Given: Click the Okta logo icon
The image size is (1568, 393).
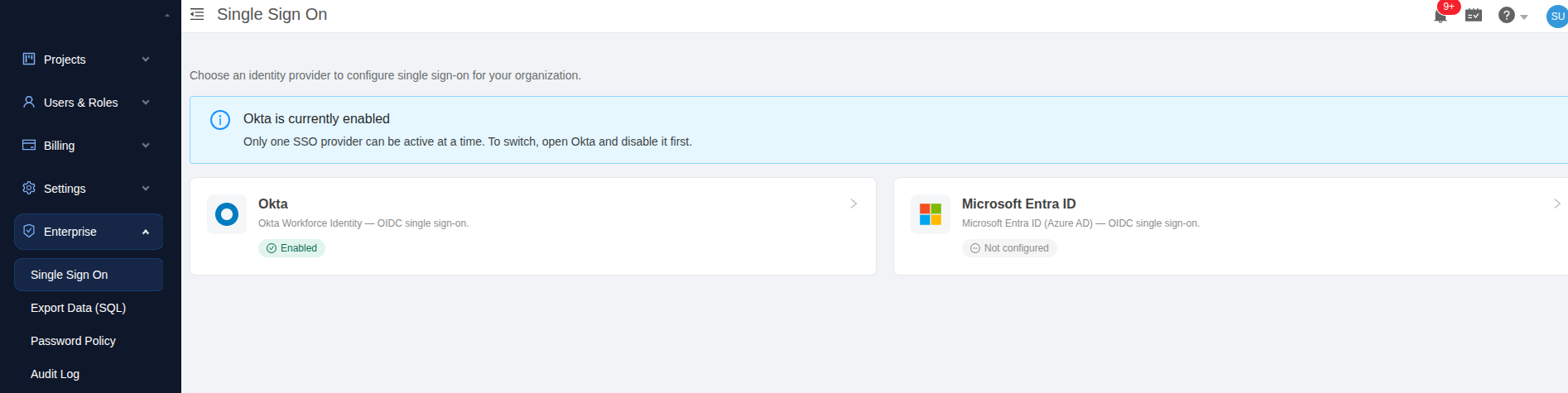Looking at the screenshot, I should point(227,214).
